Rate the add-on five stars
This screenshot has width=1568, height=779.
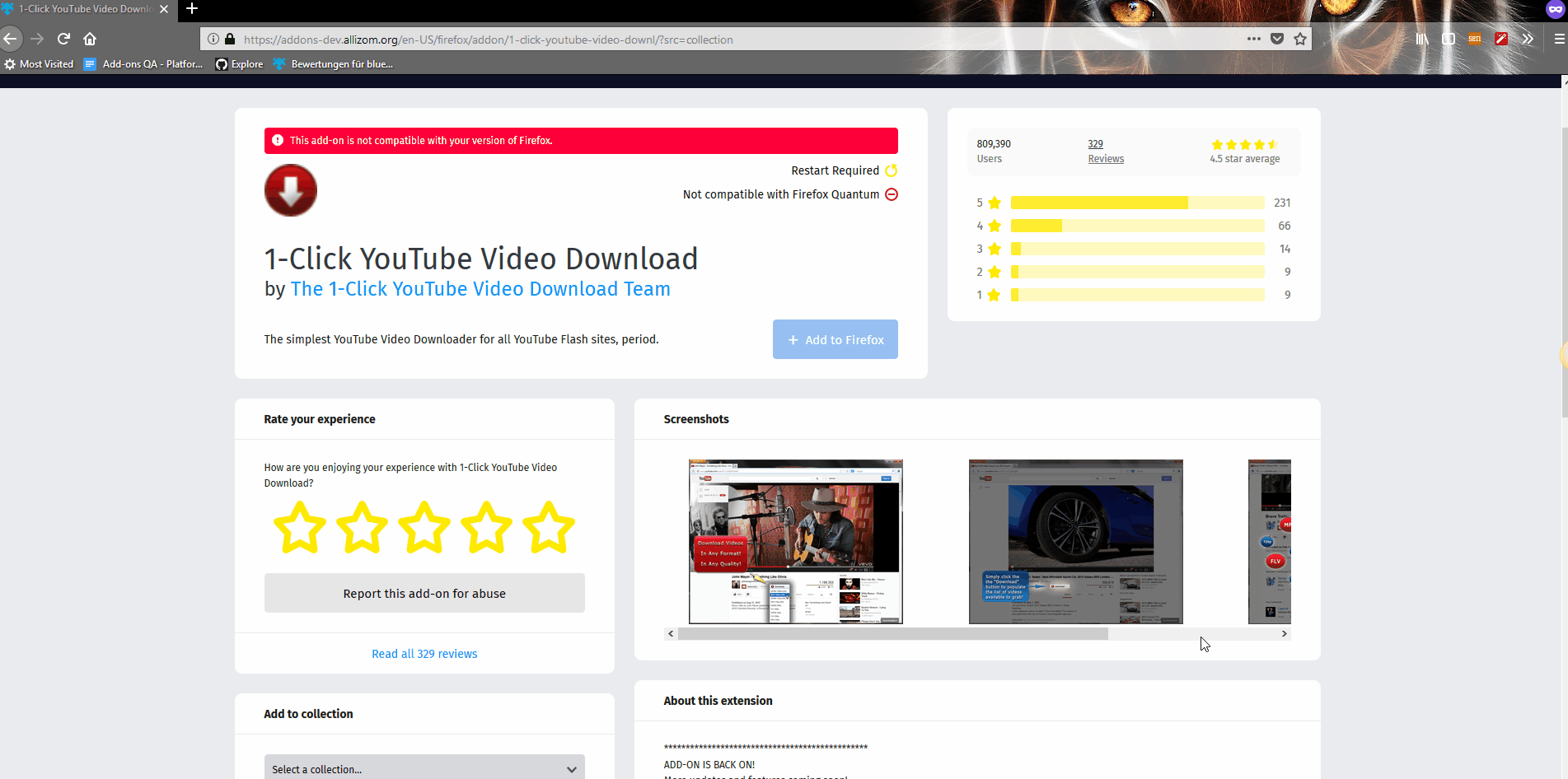point(549,527)
